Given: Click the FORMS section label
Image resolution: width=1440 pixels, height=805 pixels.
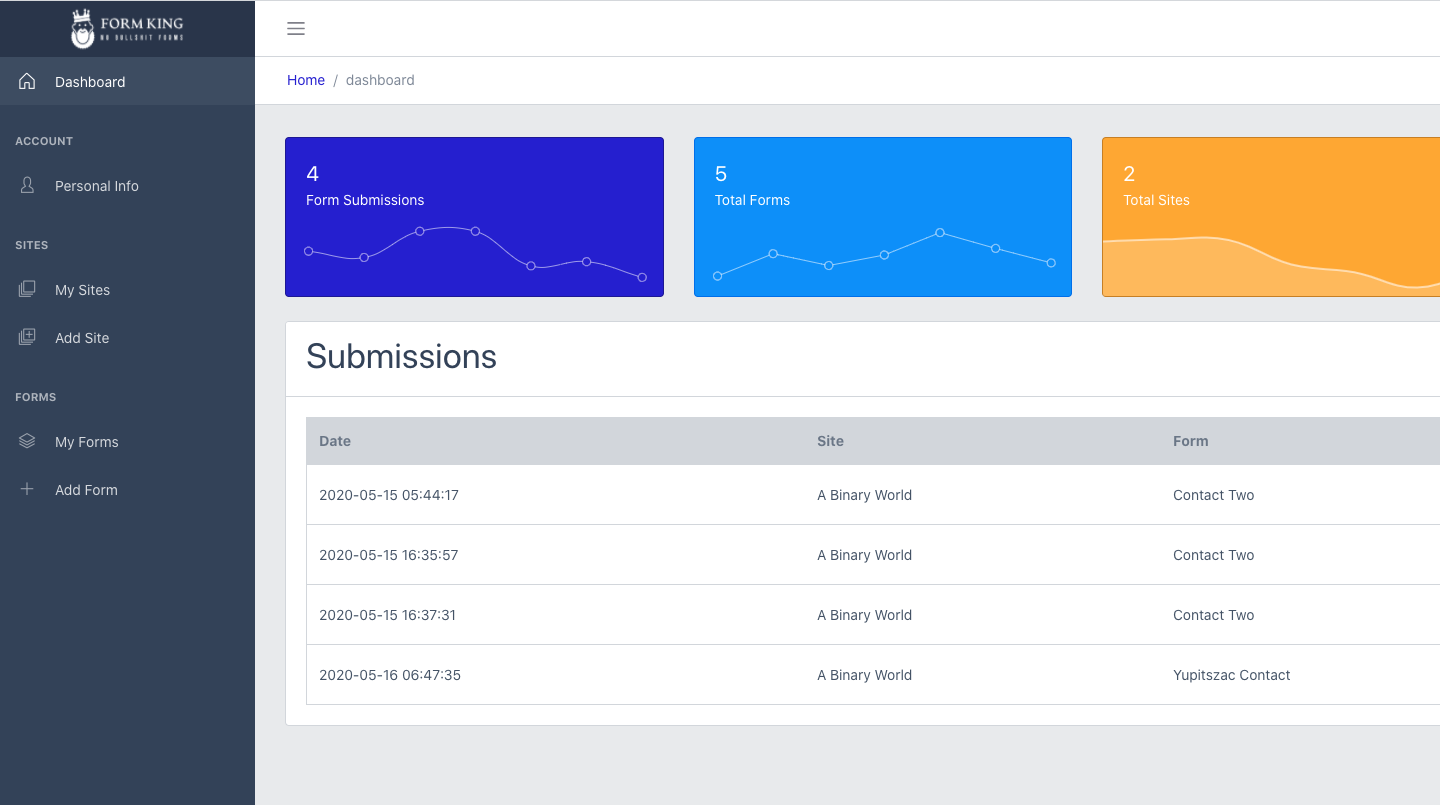Looking at the screenshot, I should point(36,397).
